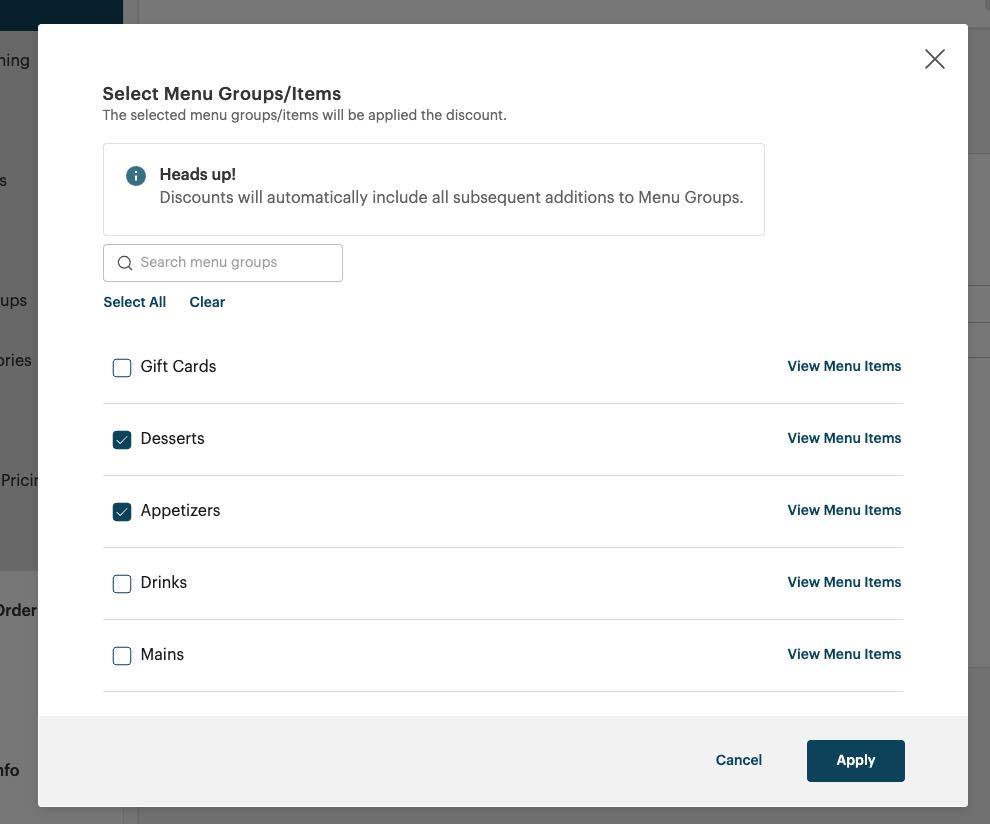
Task: Apply the menu group selection
Action: point(855,760)
